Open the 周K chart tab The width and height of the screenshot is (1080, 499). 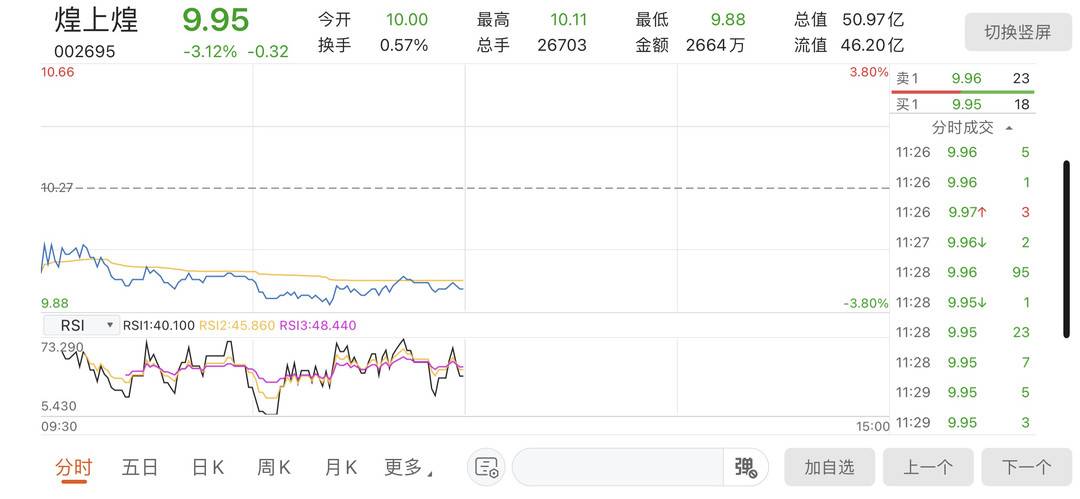(273, 467)
